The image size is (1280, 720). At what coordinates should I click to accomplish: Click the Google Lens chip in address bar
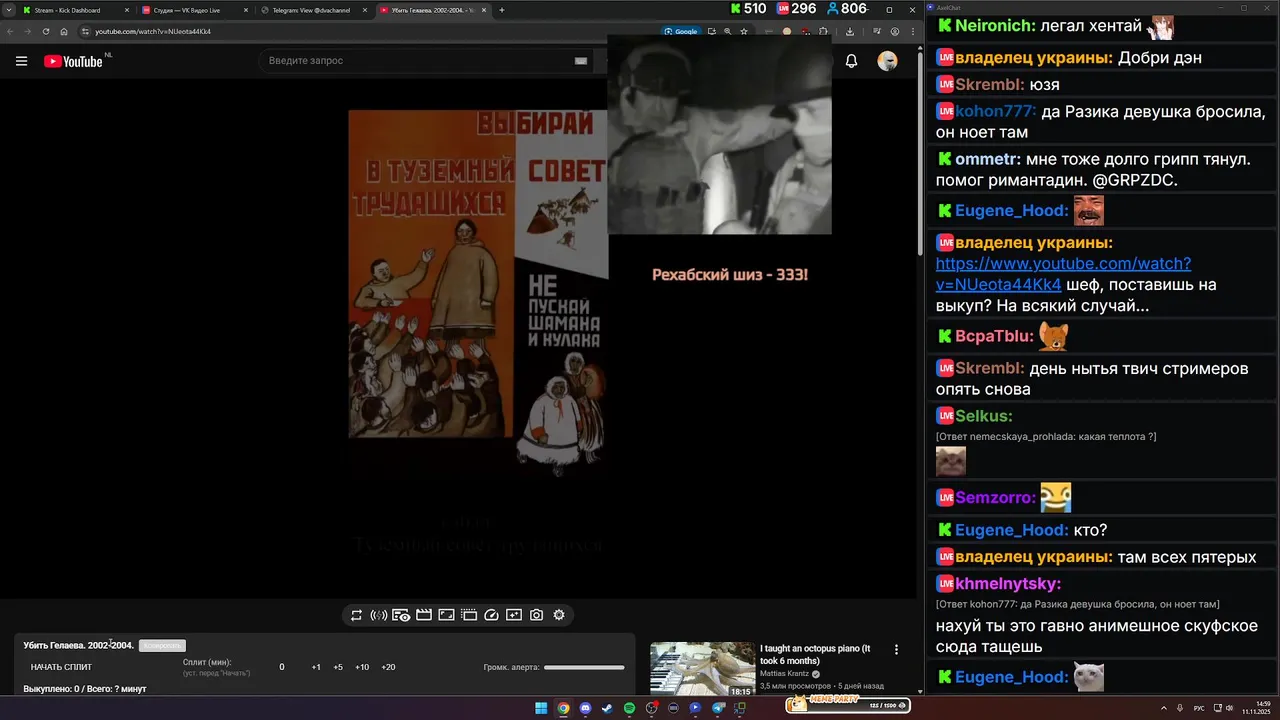[681, 31]
